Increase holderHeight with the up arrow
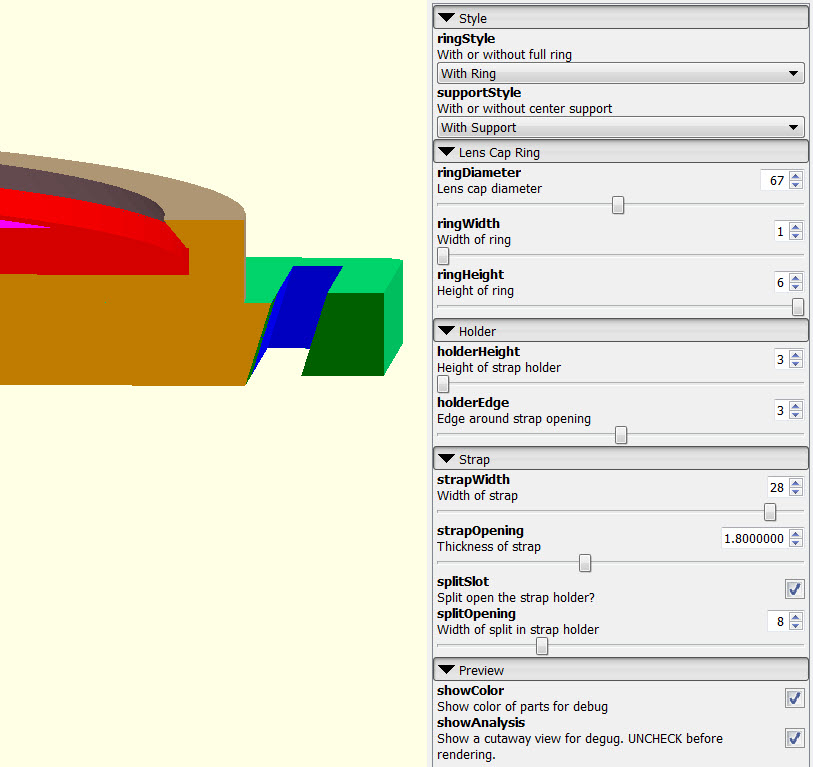Image resolution: width=813 pixels, height=767 pixels. [796, 355]
